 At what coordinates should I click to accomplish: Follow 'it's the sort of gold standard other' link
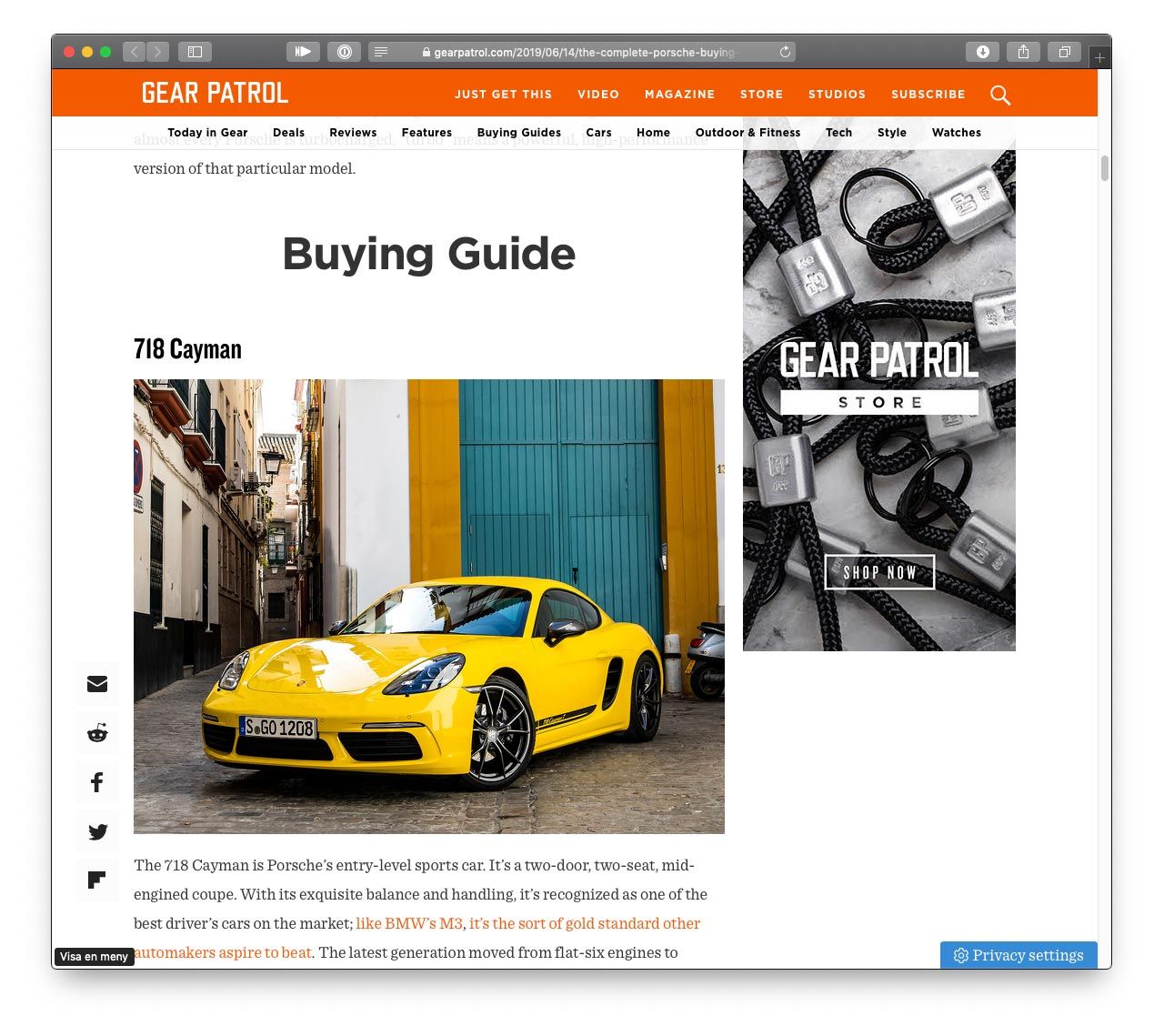tap(585, 923)
